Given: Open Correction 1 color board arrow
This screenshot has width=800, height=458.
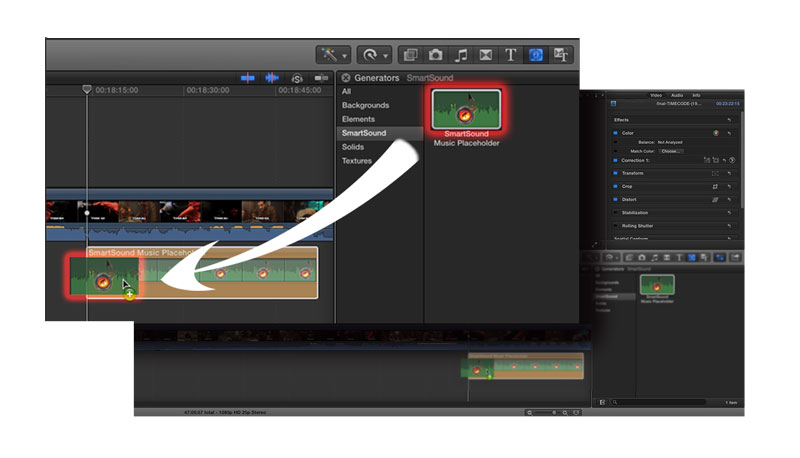Looking at the screenshot, I should pos(732,160).
